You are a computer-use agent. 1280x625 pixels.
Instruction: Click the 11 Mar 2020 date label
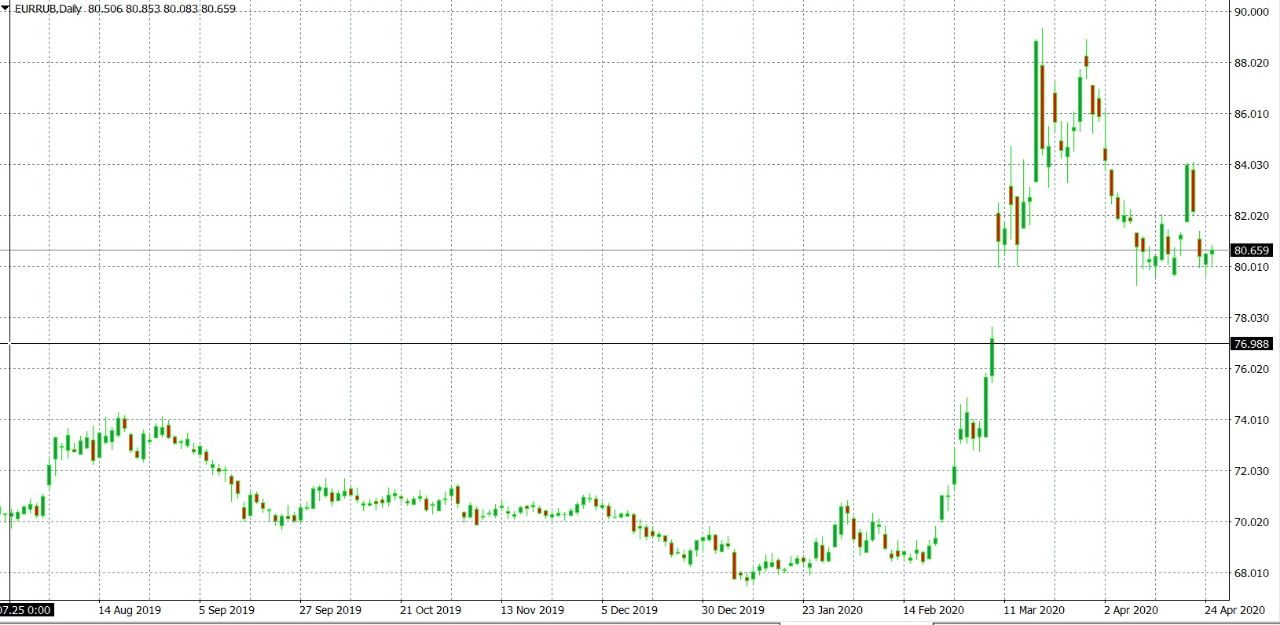tap(1034, 609)
